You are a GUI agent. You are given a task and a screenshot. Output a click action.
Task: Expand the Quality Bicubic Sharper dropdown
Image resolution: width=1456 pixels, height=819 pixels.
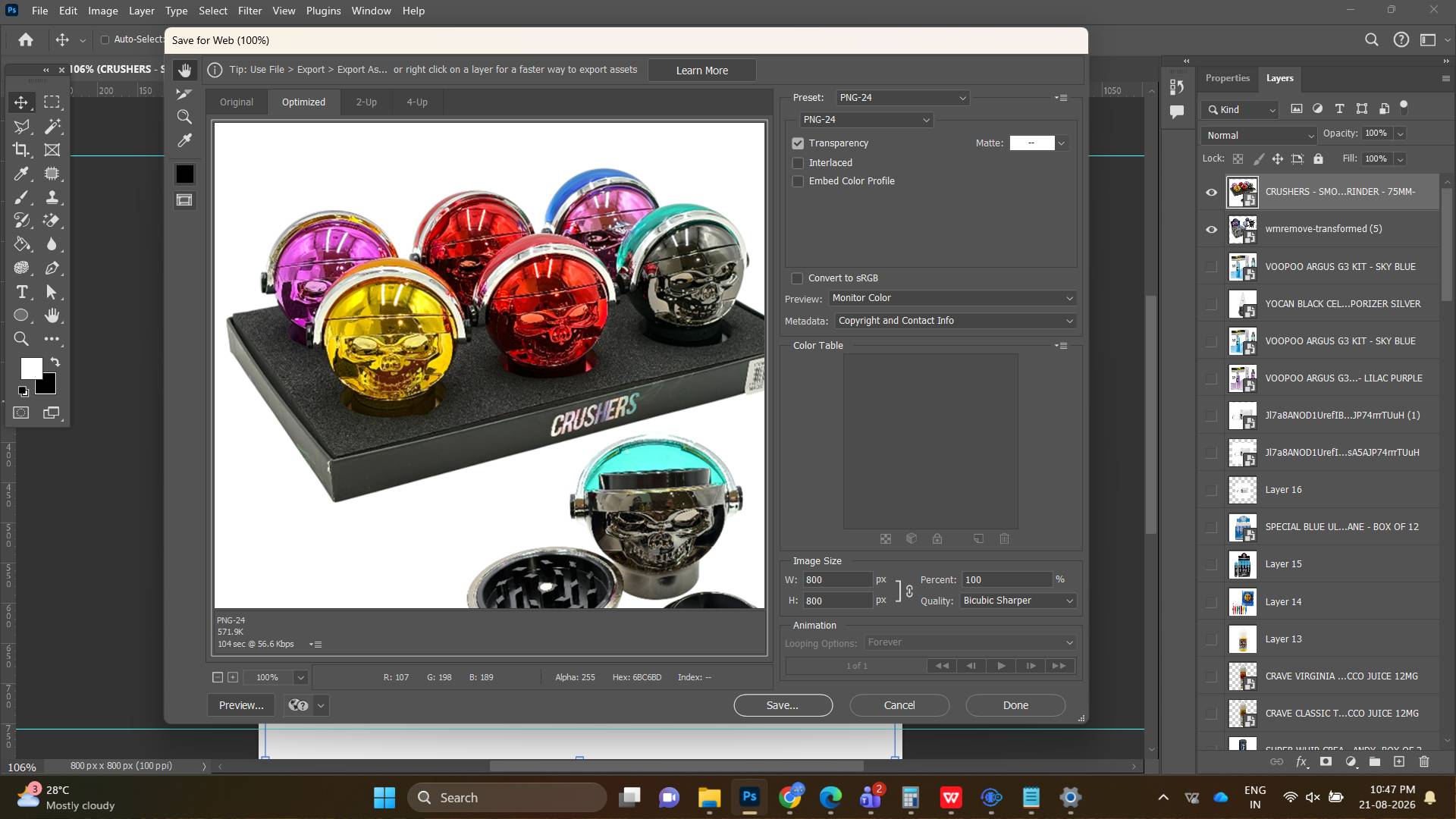(1018, 601)
